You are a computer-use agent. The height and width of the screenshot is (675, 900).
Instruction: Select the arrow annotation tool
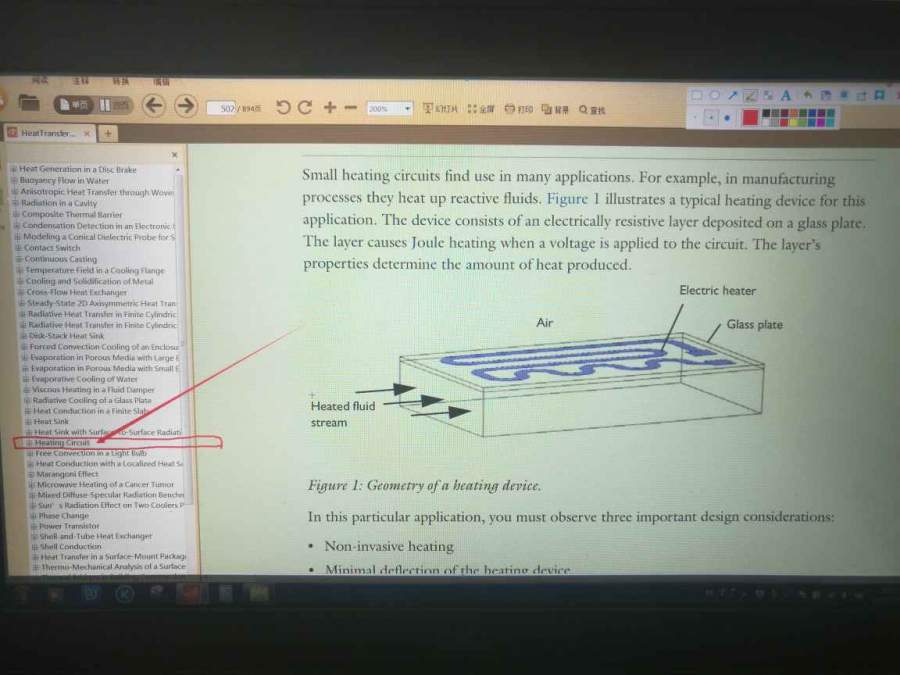pyautogui.click(x=732, y=95)
